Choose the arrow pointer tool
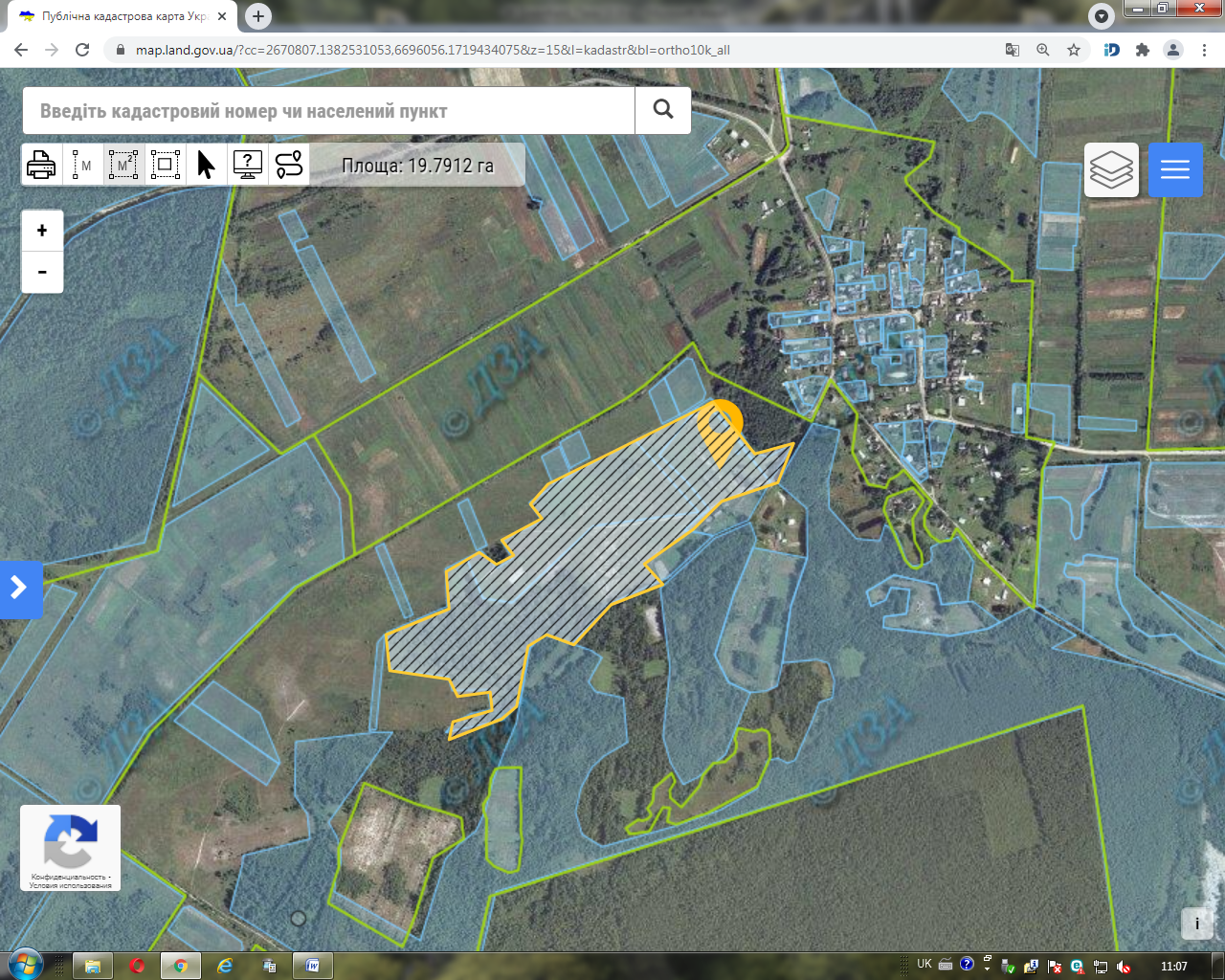 206,165
